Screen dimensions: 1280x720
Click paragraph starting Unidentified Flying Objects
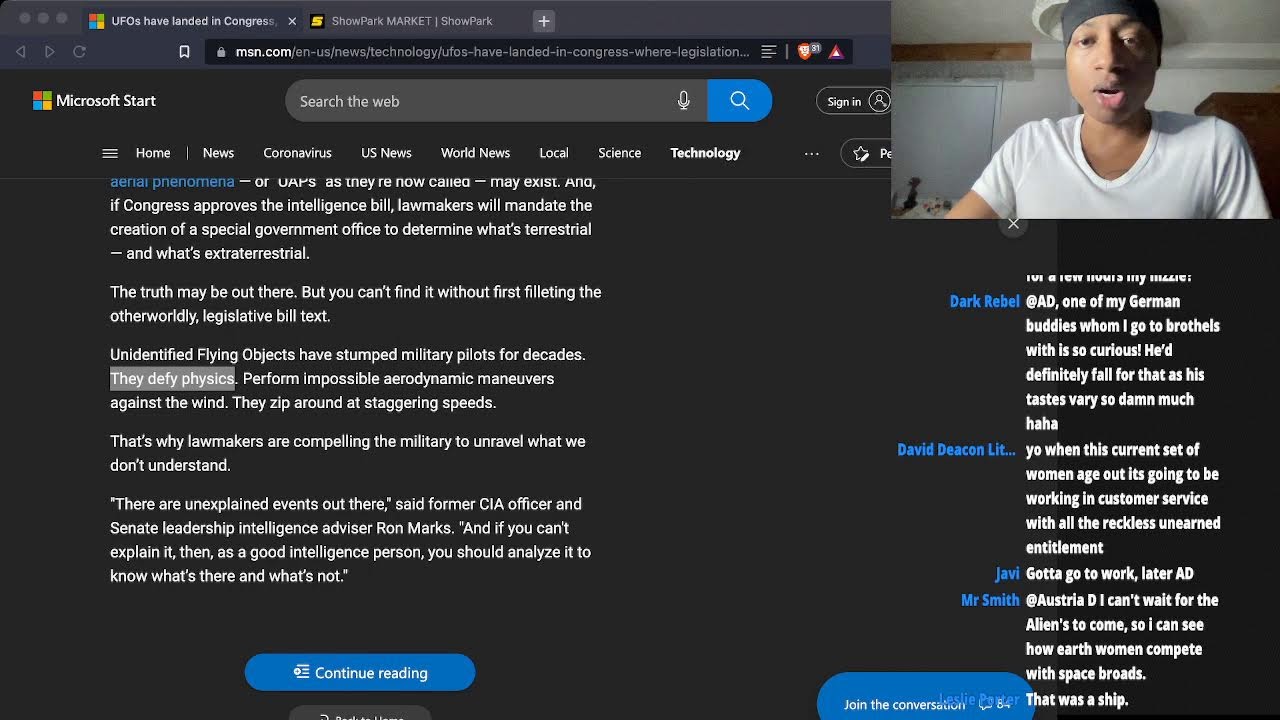347,378
